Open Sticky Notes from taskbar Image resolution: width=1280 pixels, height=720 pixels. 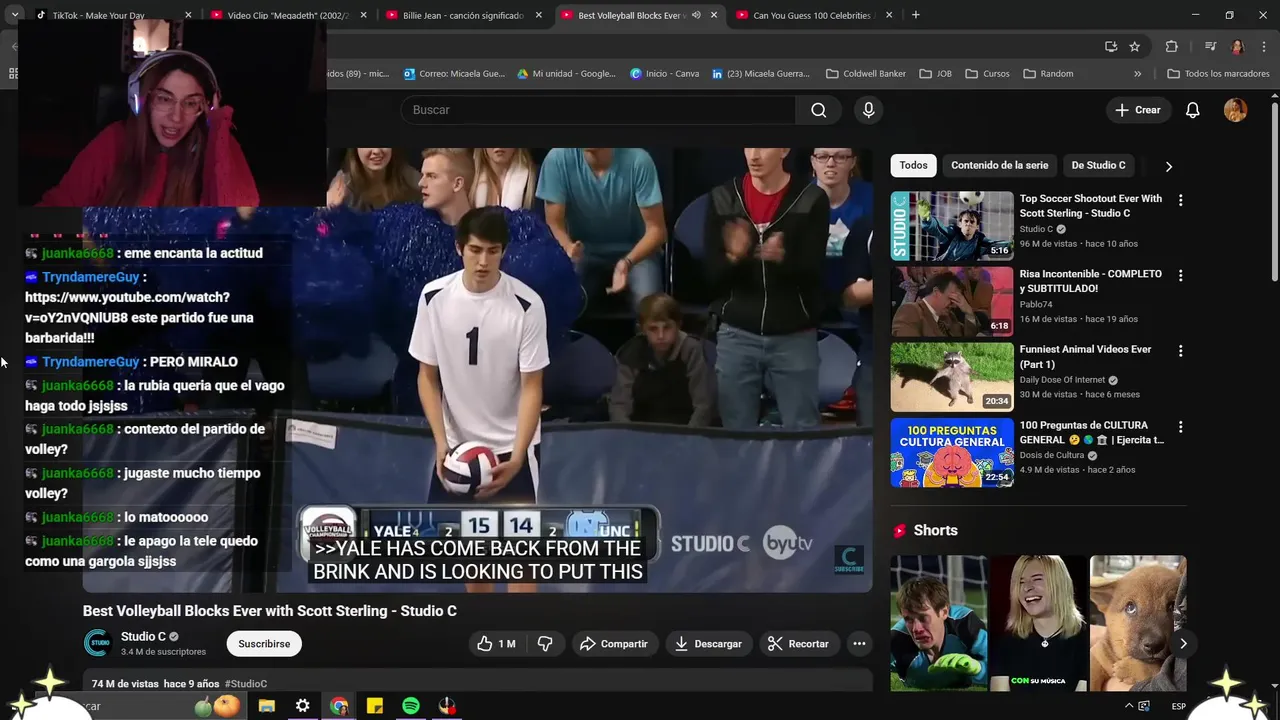pyautogui.click(x=375, y=706)
